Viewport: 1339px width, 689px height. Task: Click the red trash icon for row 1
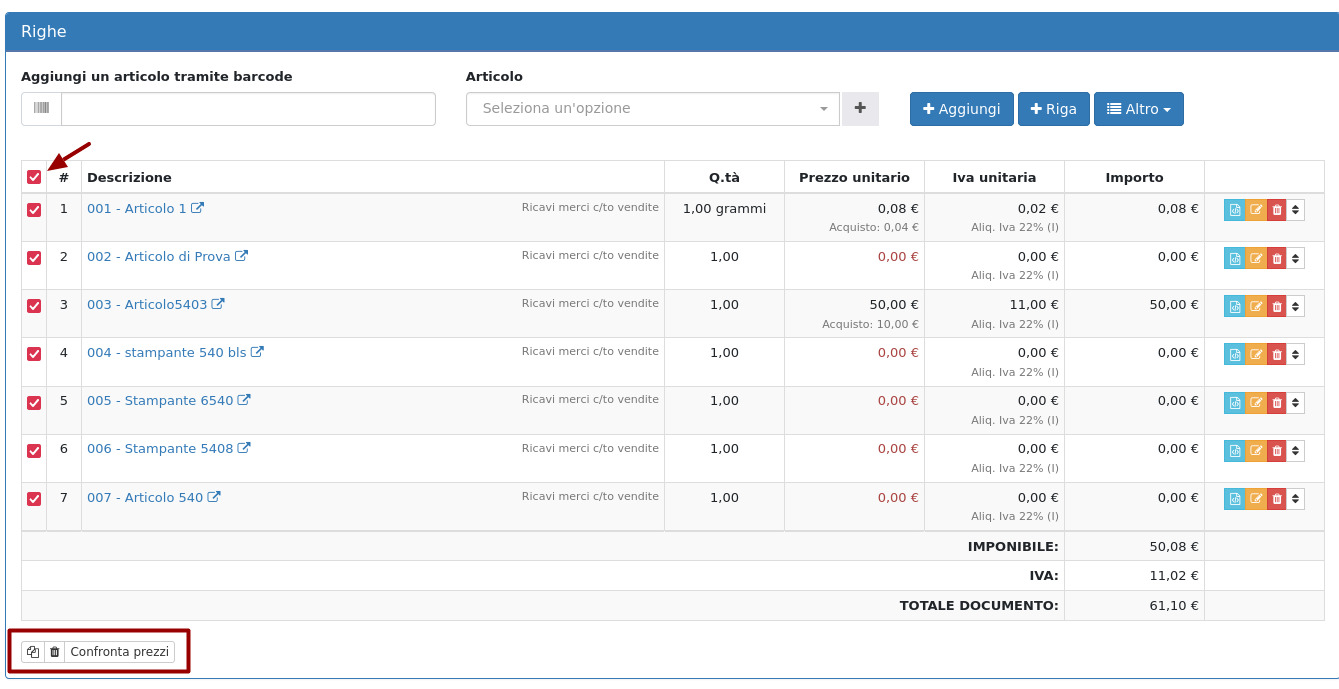pyautogui.click(x=1276, y=210)
